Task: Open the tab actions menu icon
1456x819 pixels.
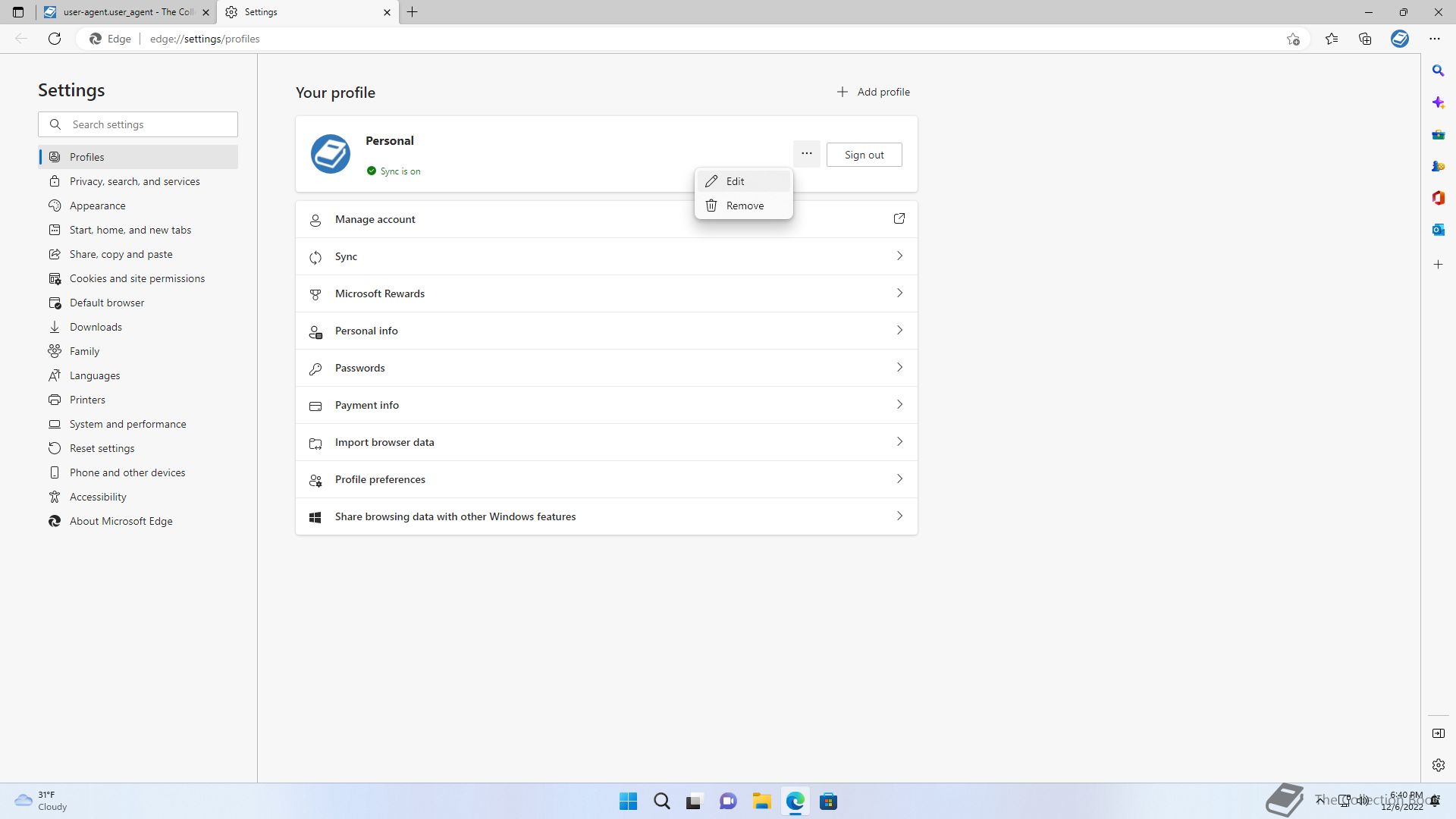Action: click(x=18, y=12)
